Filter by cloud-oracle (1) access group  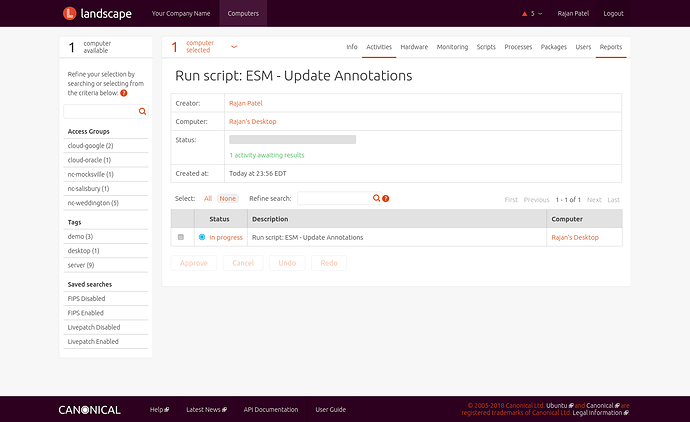(89, 160)
